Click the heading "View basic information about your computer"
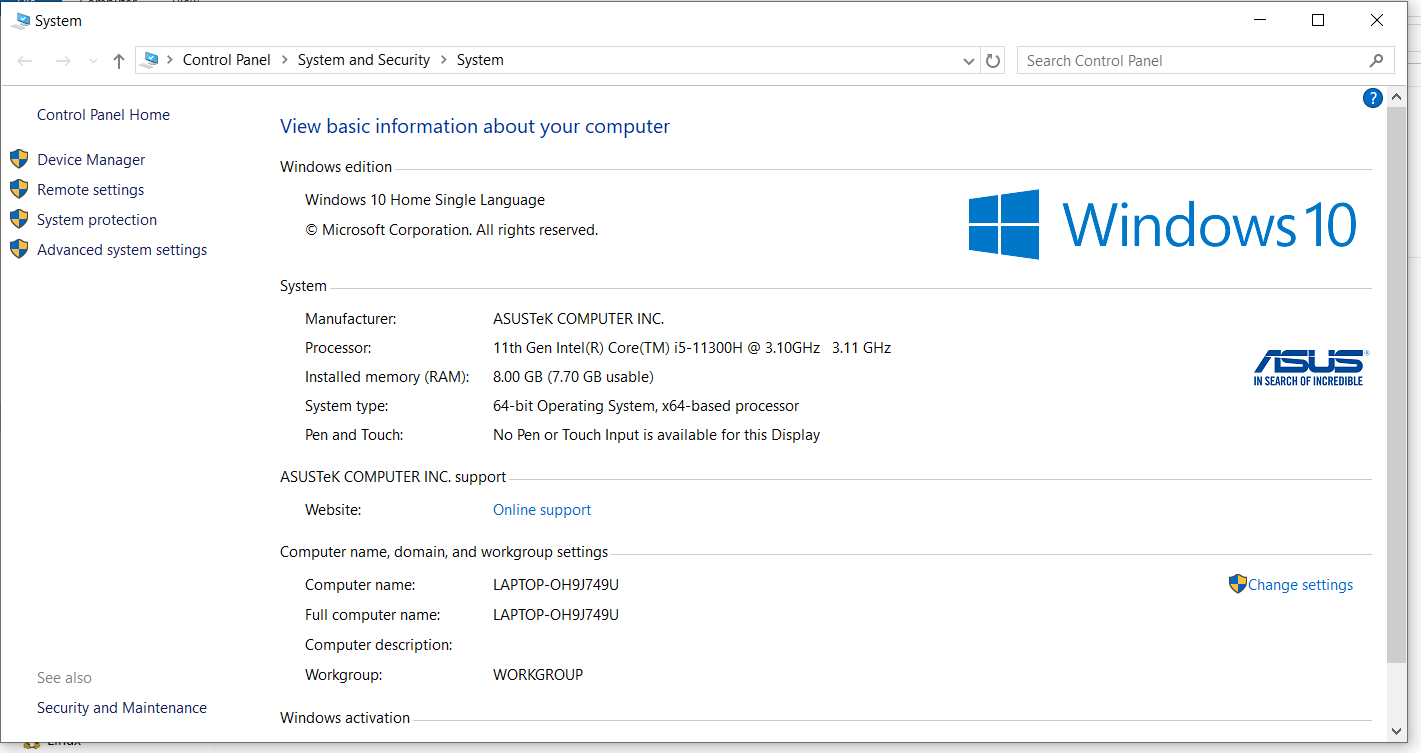The width and height of the screenshot is (1421, 753). click(475, 127)
